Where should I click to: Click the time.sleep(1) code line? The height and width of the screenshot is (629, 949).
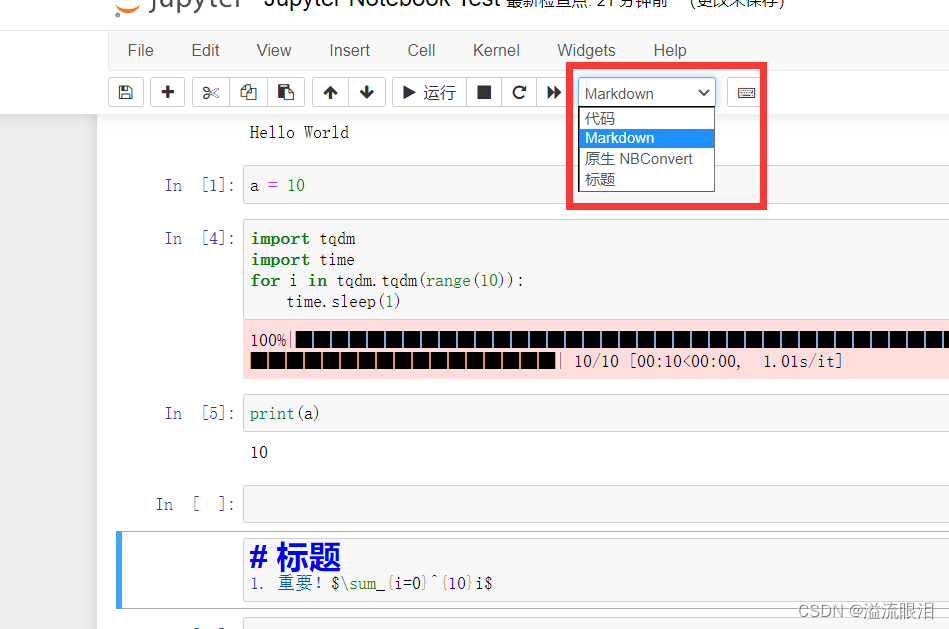343,301
